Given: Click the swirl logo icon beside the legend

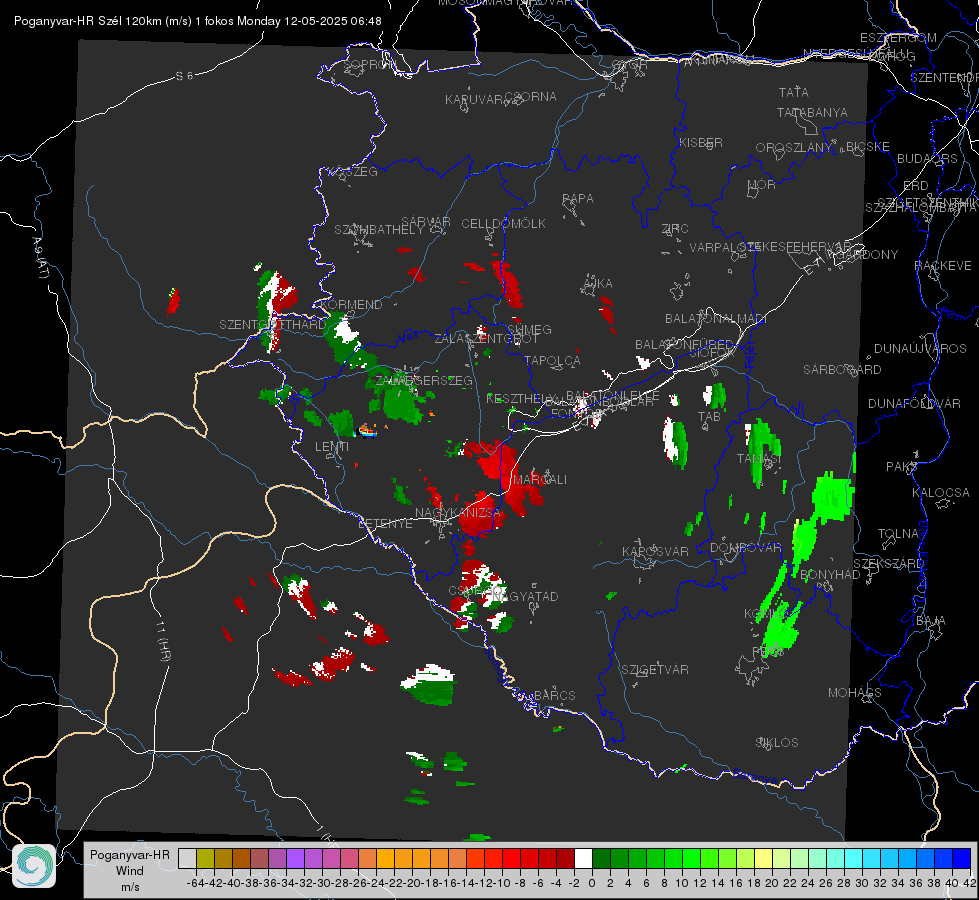Looking at the screenshot, I should [x=34, y=866].
